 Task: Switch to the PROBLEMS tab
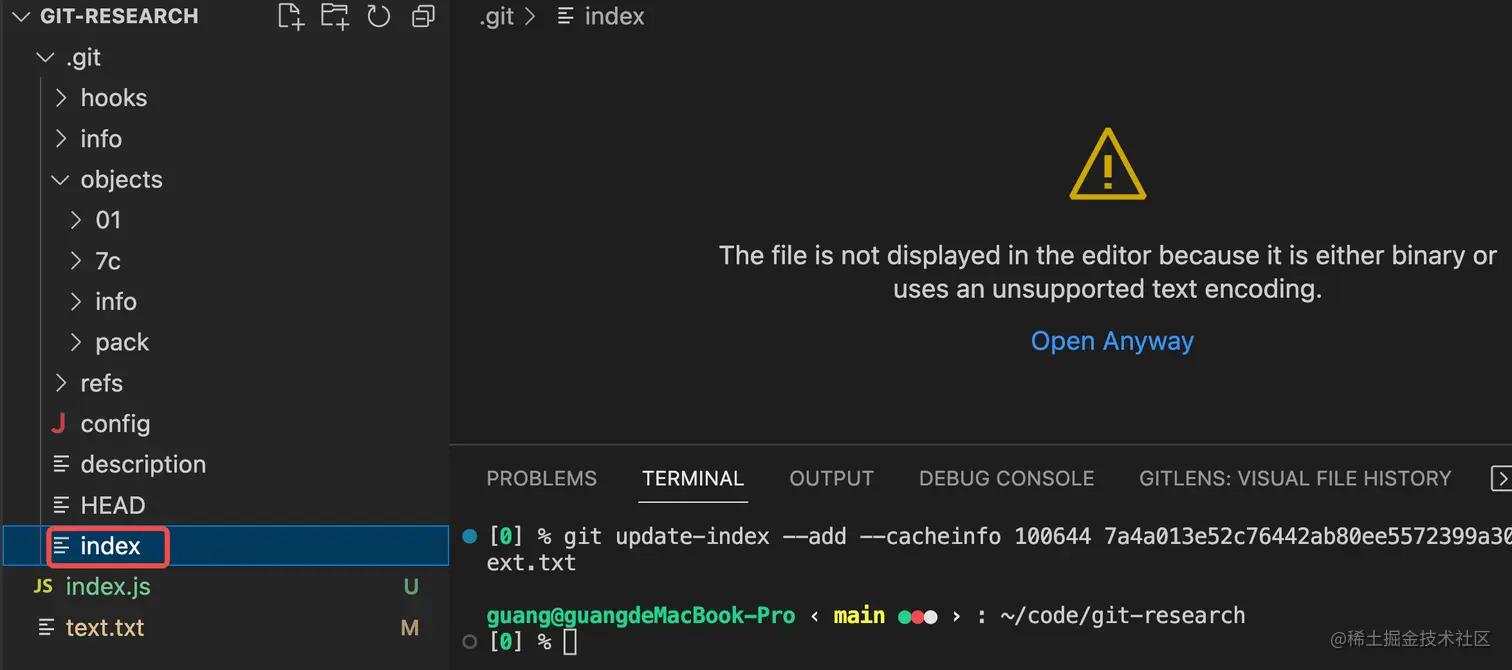tap(541, 478)
